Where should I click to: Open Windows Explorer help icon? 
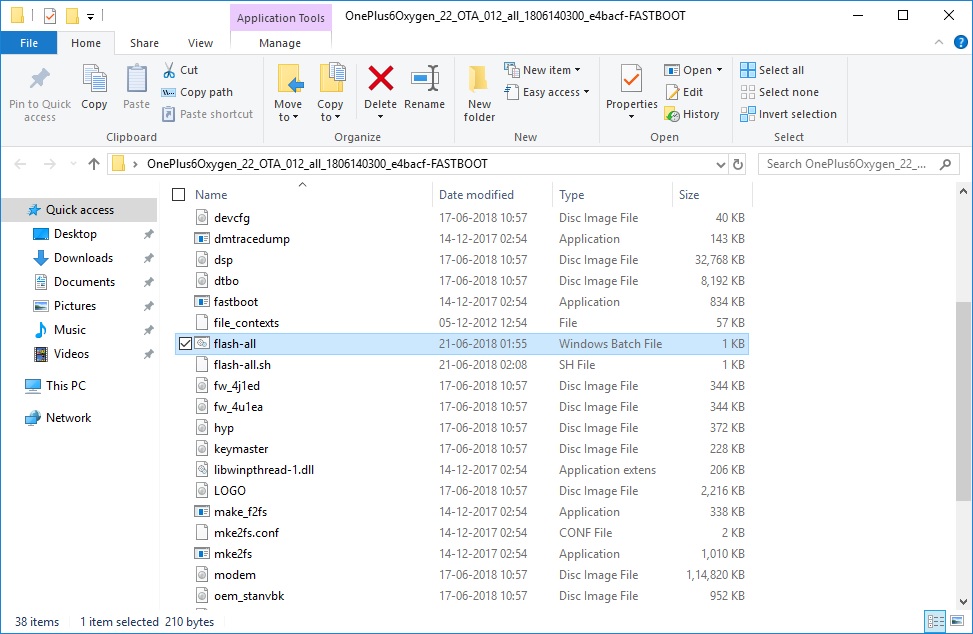960,43
